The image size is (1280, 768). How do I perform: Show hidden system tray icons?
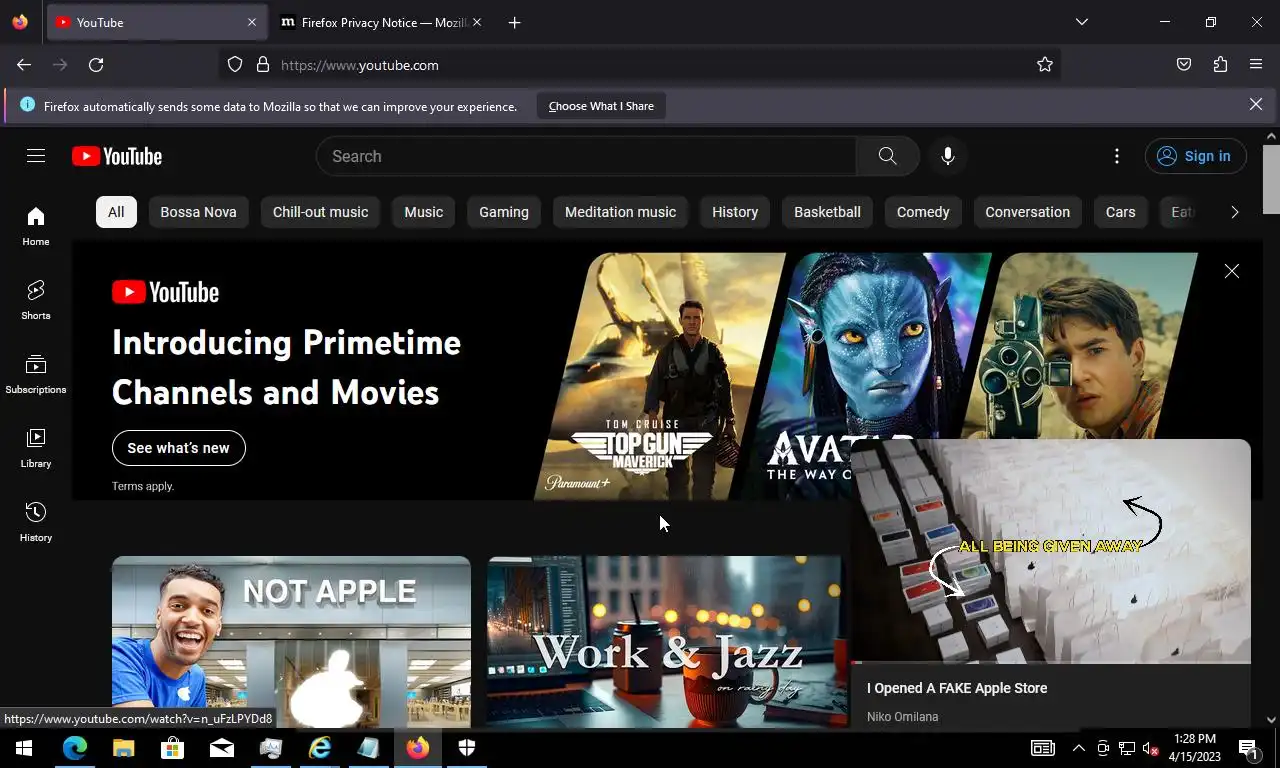(1078, 748)
